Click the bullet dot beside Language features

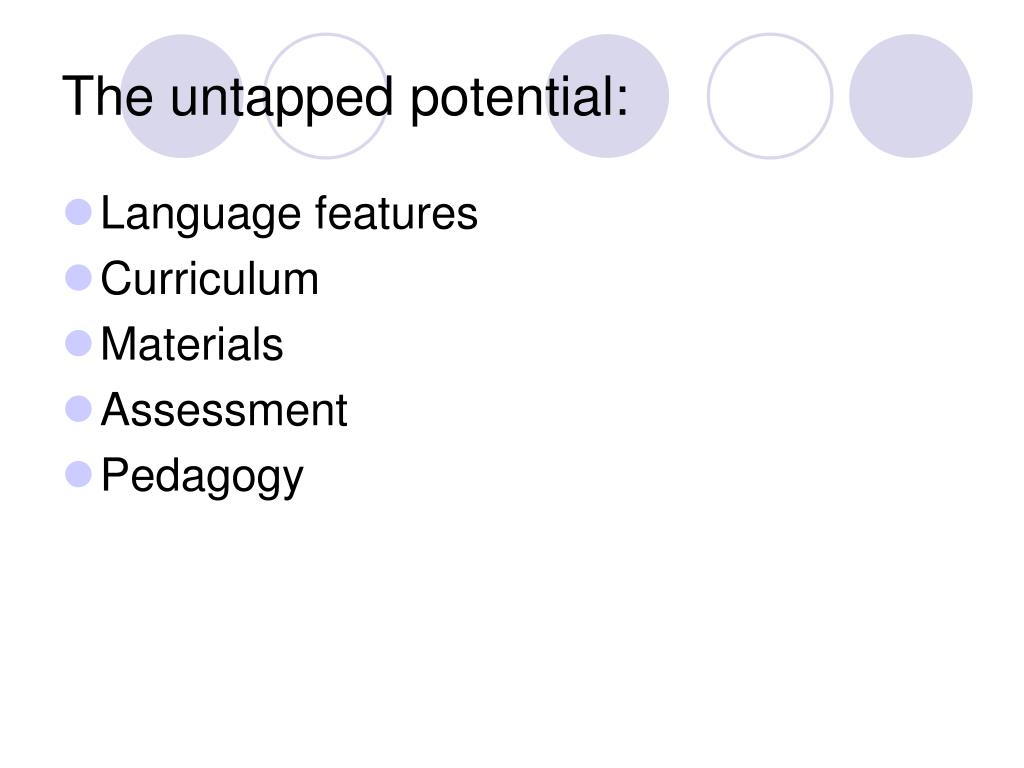click(78, 212)
